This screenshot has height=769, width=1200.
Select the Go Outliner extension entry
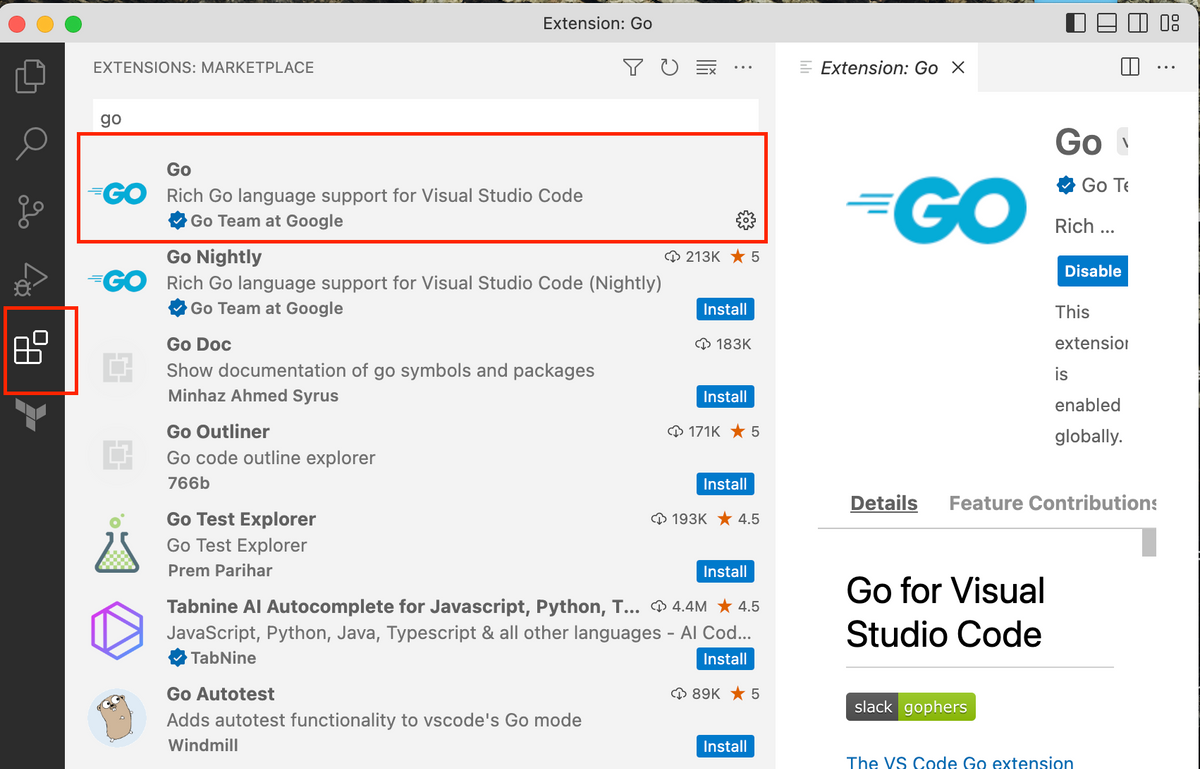(422, 458)
